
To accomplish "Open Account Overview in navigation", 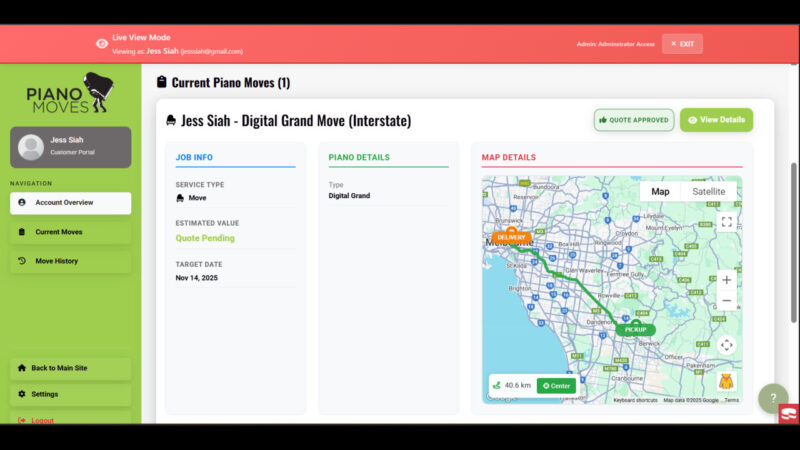I will click(70, 203).
